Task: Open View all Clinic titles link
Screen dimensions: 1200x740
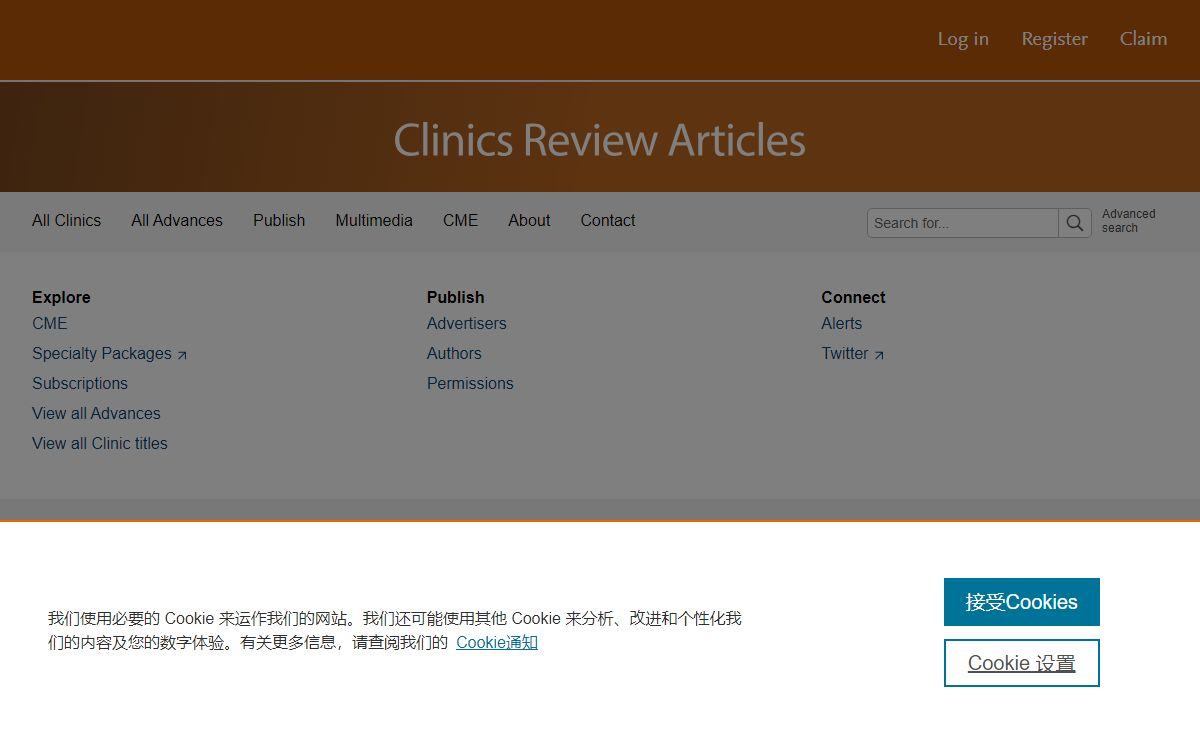Action: 100,444
